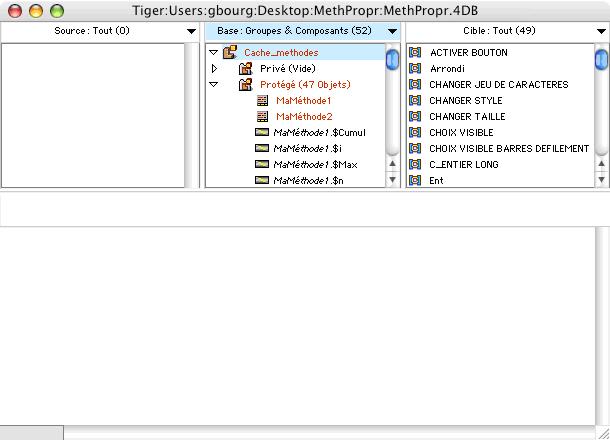
Task: Click the CHANGER STYLE command icon
Action: point(415,101)
